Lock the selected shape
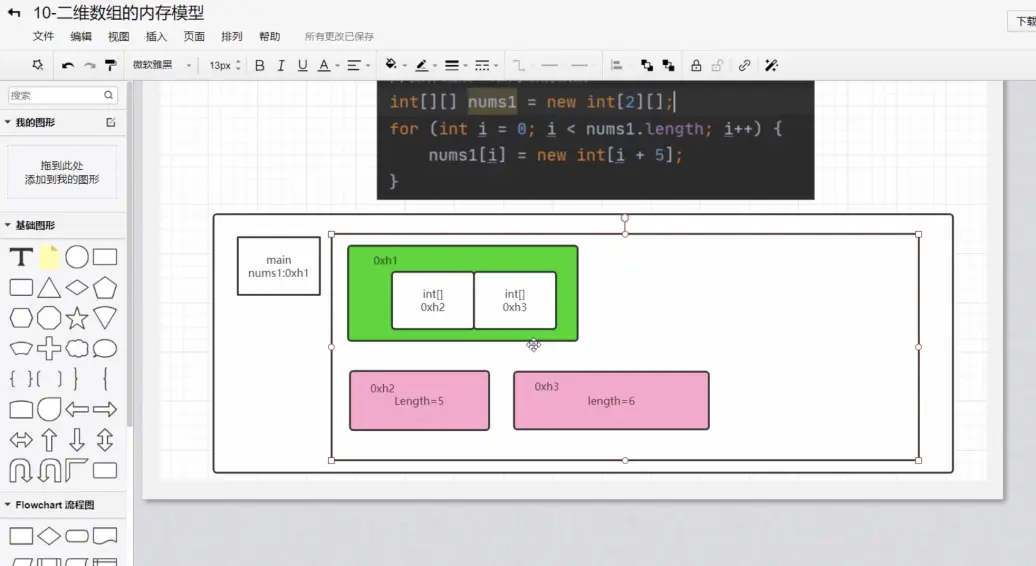 point(696,65)
